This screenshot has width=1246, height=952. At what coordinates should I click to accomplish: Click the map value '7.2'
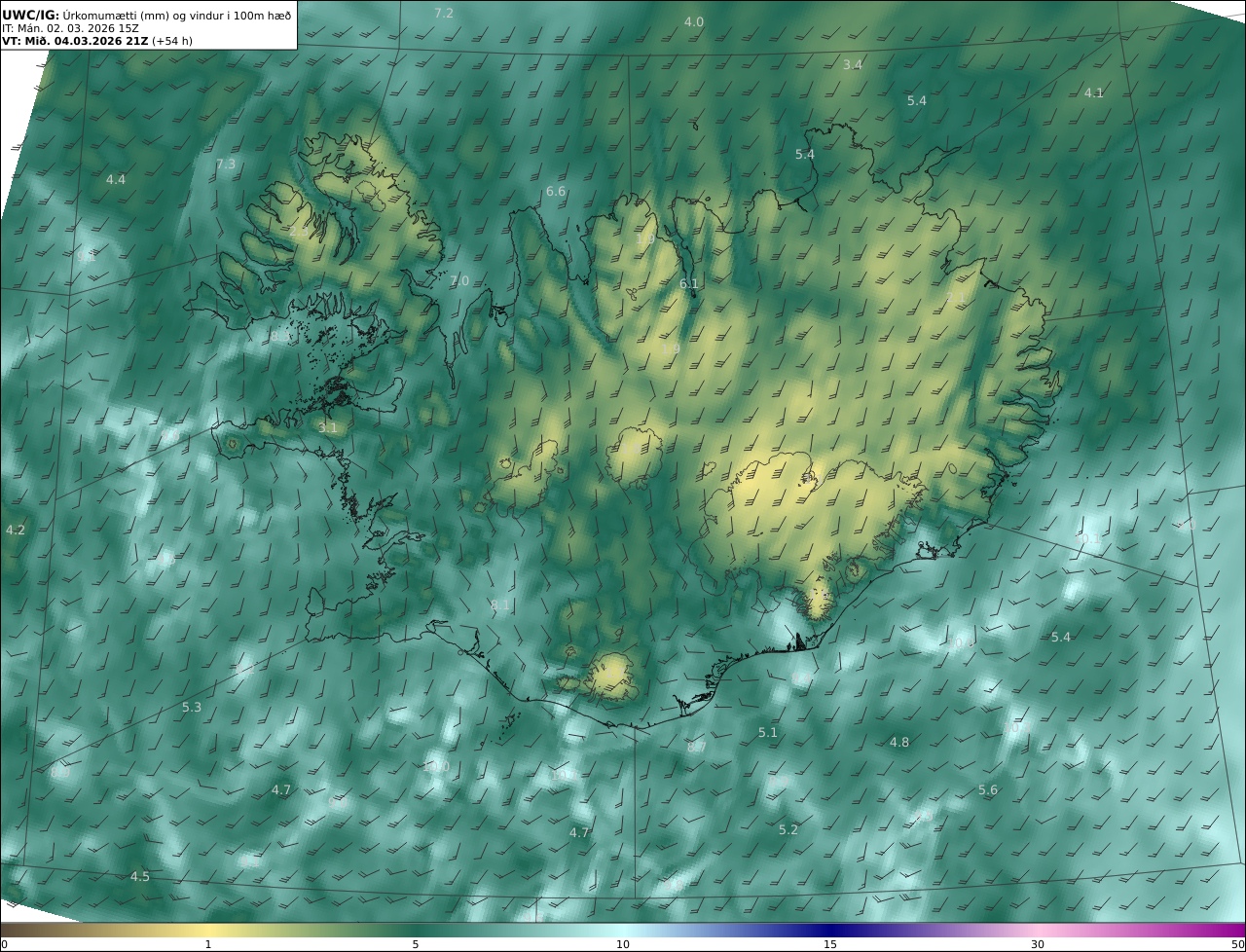[444, 13]
